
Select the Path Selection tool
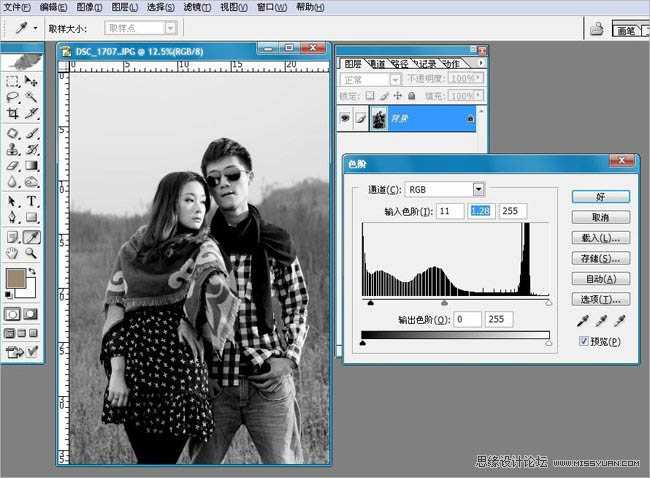[12, 201]
